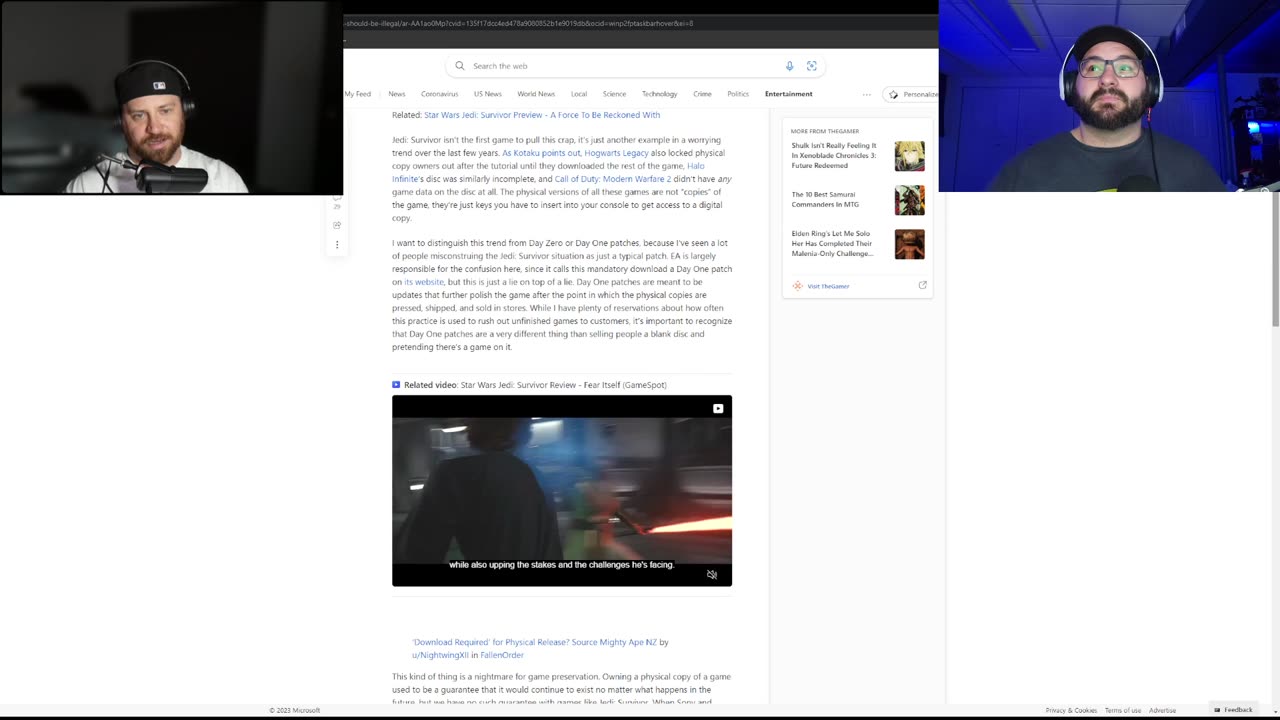Click the Samurai Commanders thumbnail
This screenshot has width=1280, height=720.
pos(909,200)
